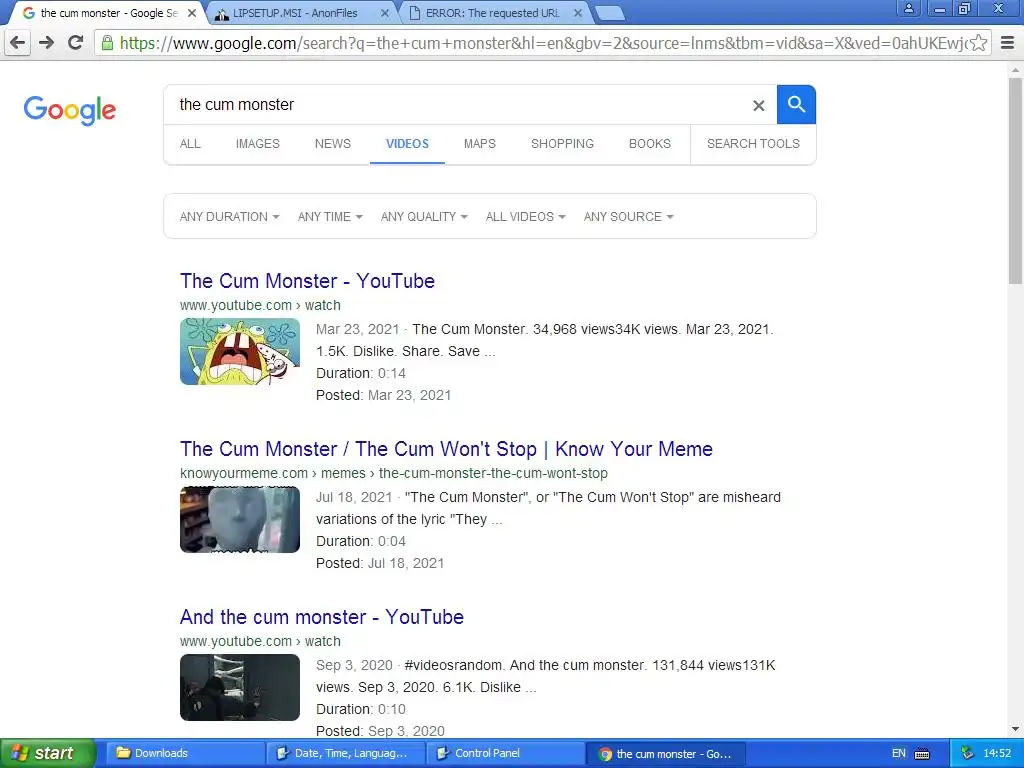This screenshot has height=768, width=1024.
Task: Switch to the ERROR requested URL tab
Action: (492, 13)
